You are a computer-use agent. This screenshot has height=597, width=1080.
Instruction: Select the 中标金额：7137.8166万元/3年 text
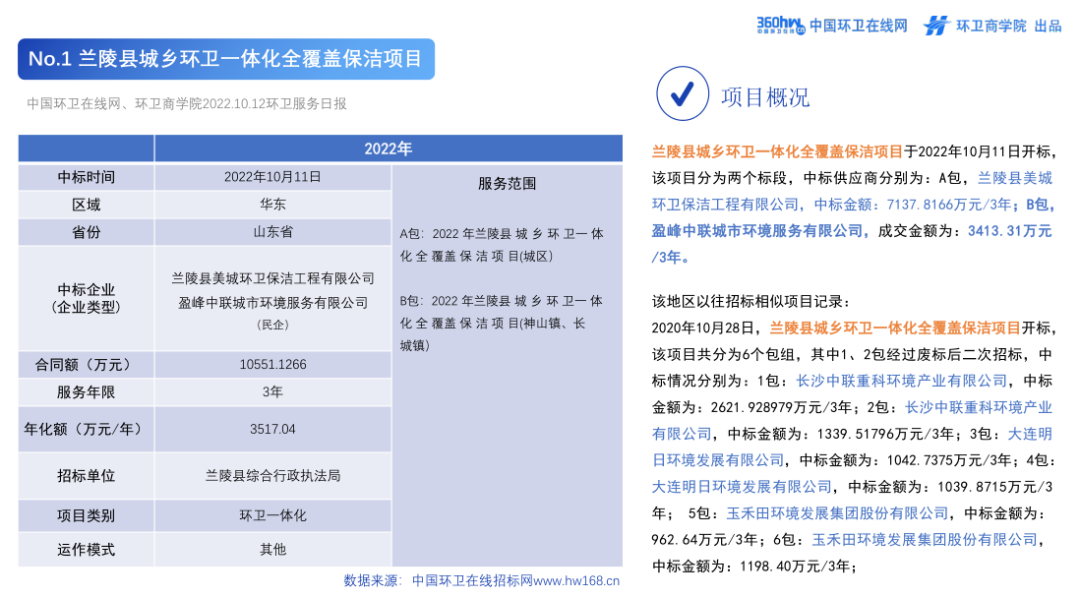(913, 205)
